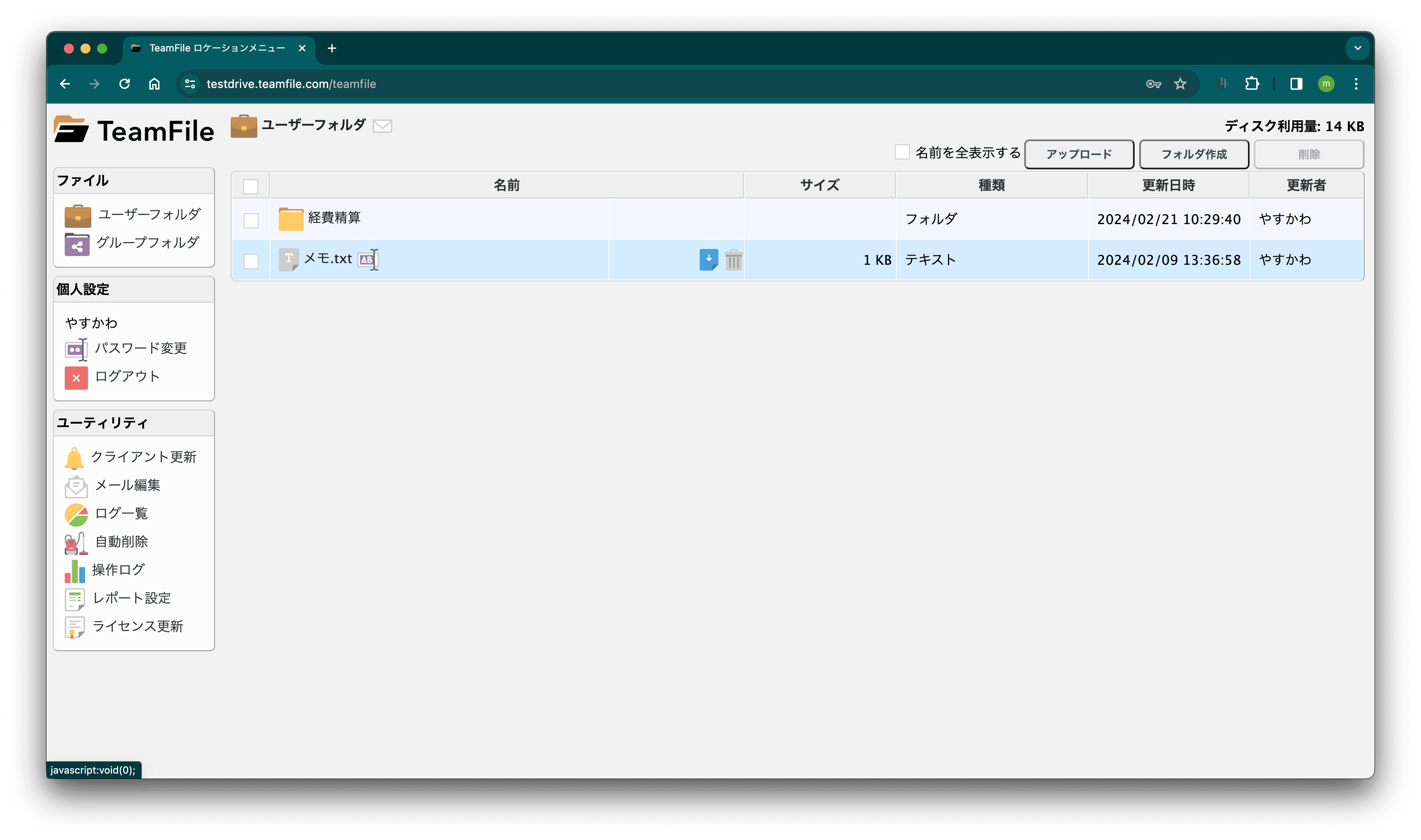Click the browser refresh button
The height and width of the screenshot is (840, 1421).
click(125, 83)
